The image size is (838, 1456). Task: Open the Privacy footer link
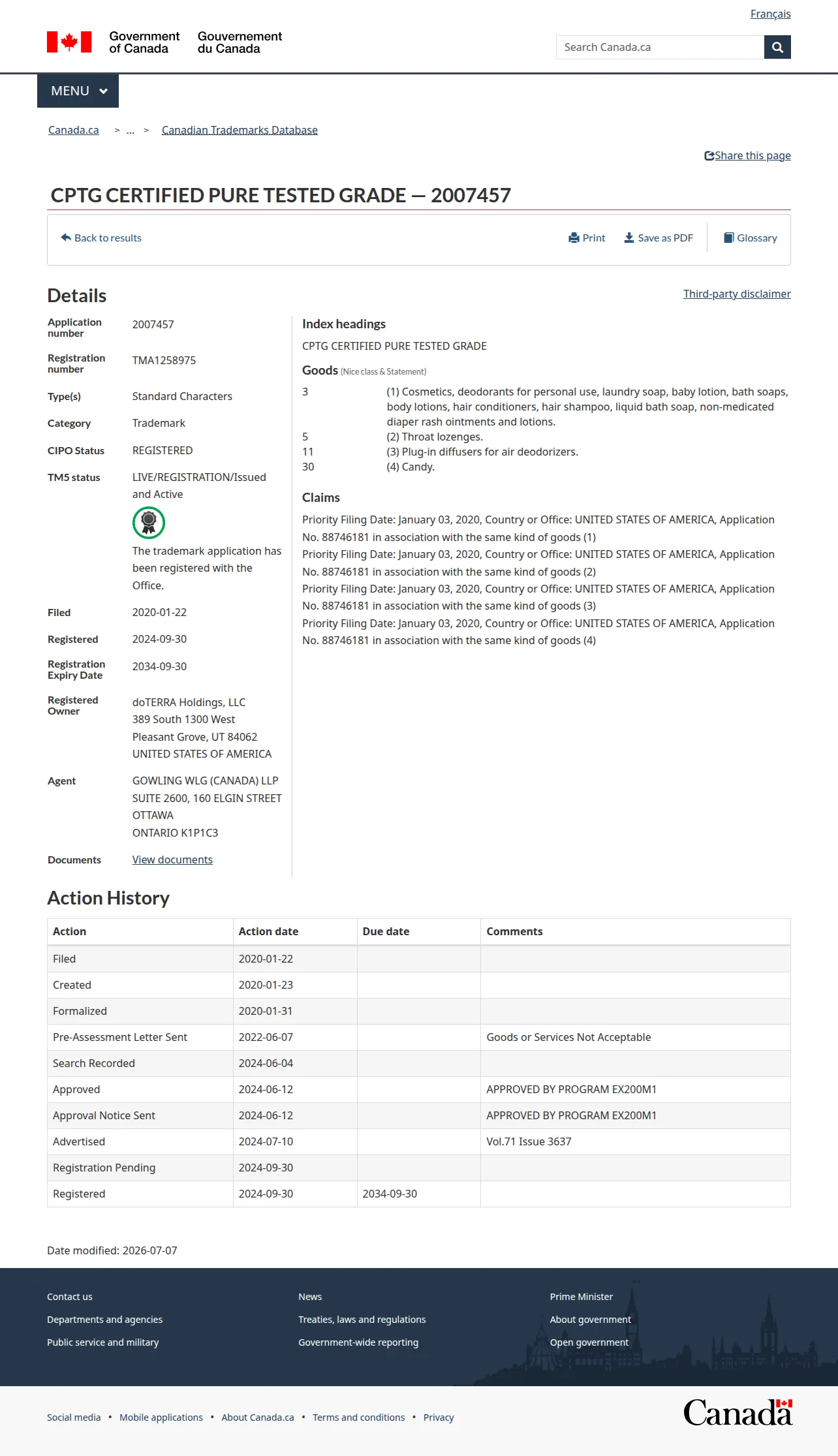pos(439,1417)
